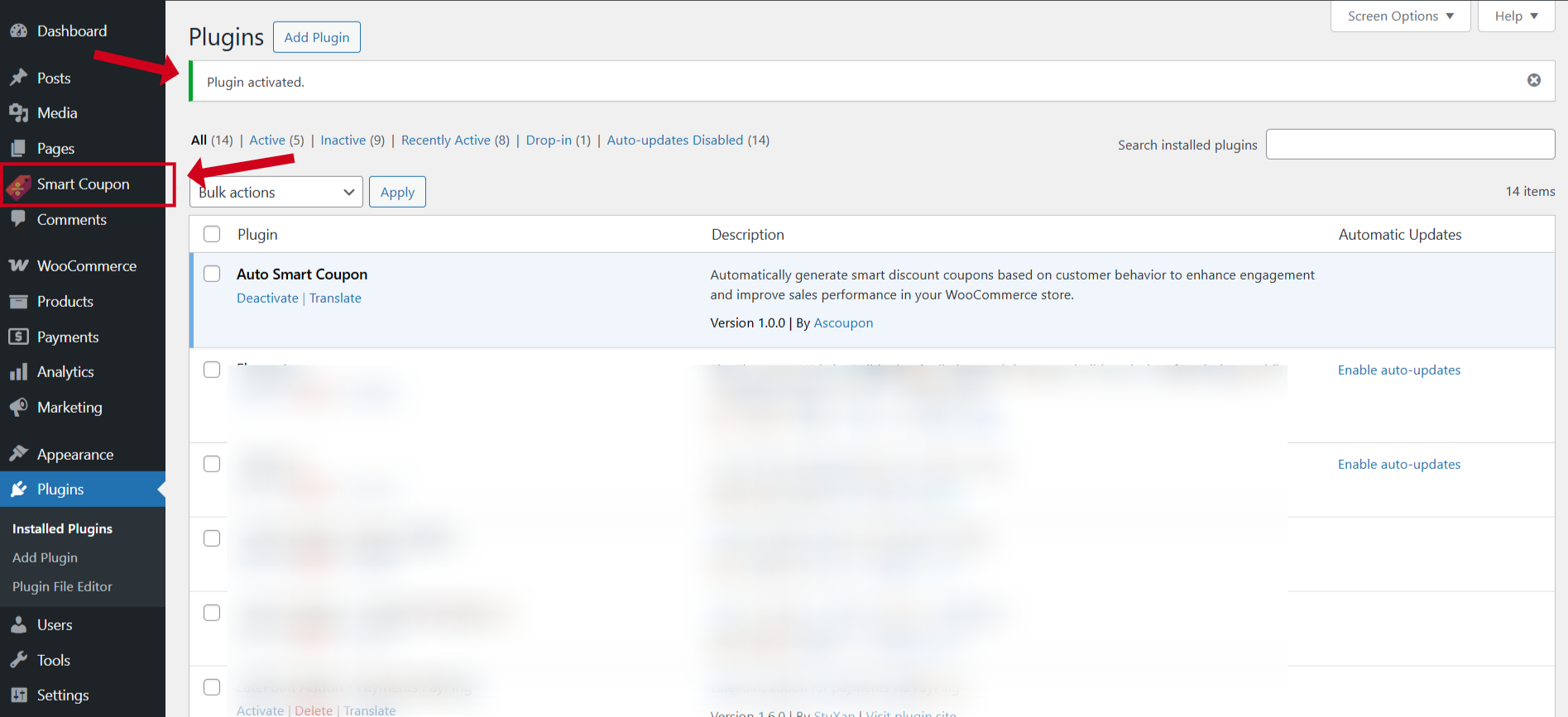
Task: Click the Marketing megaphone icon
Action: click(18, 407)
